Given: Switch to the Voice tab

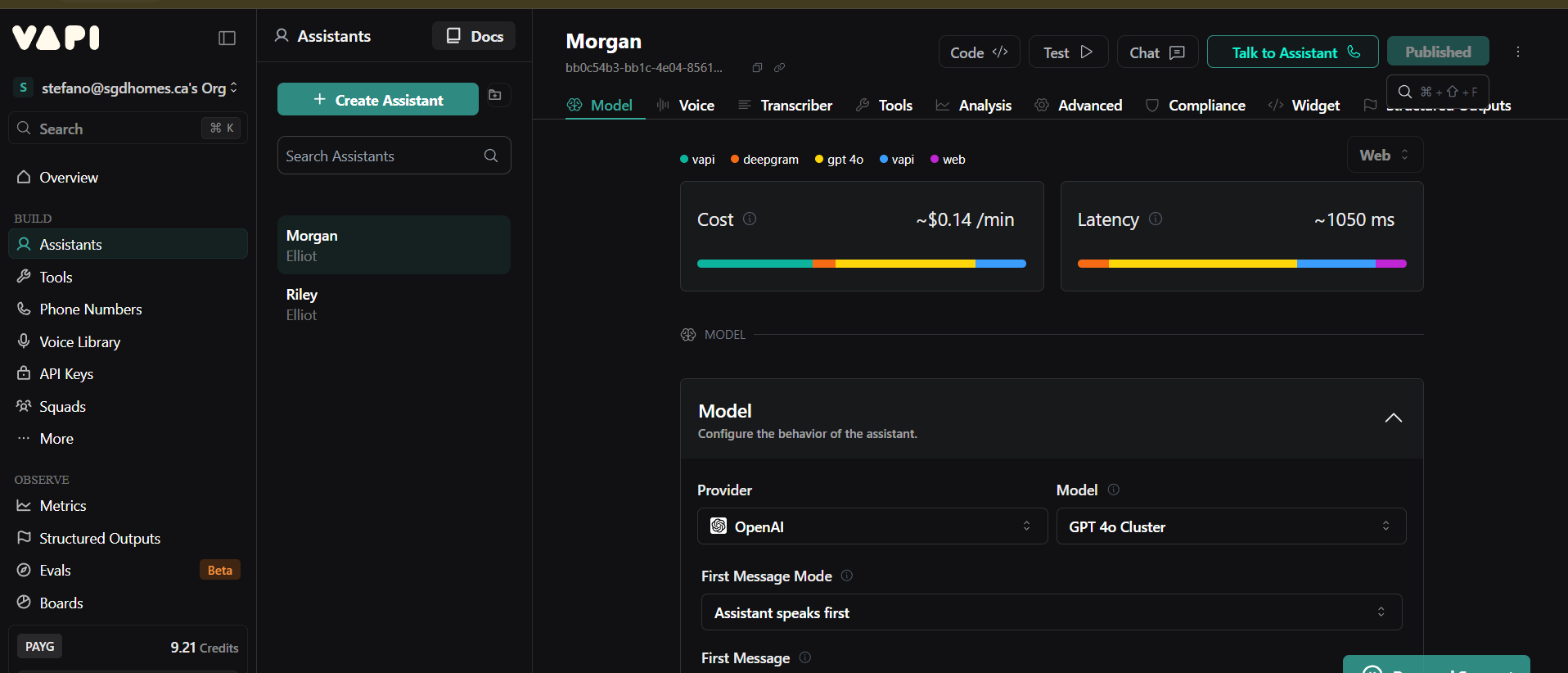Looking at the screenshot, I should [x=686, y=105].
